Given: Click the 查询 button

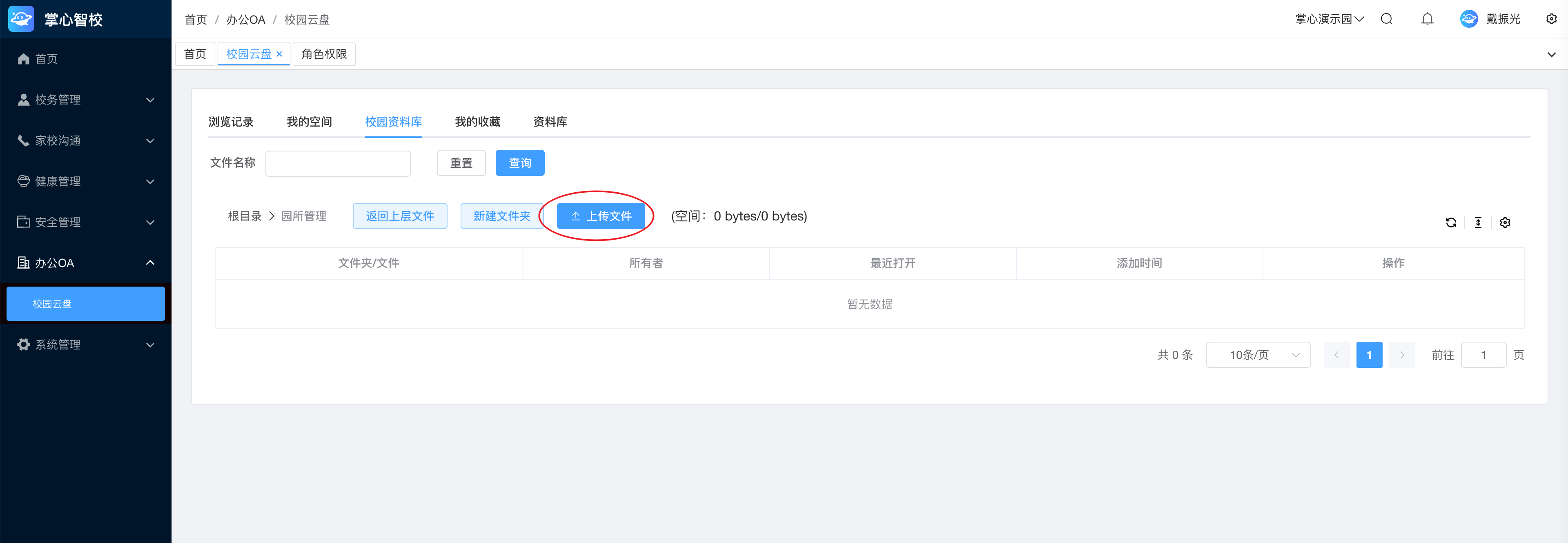Looking at the screenshot, I should [x=520, y=163].
